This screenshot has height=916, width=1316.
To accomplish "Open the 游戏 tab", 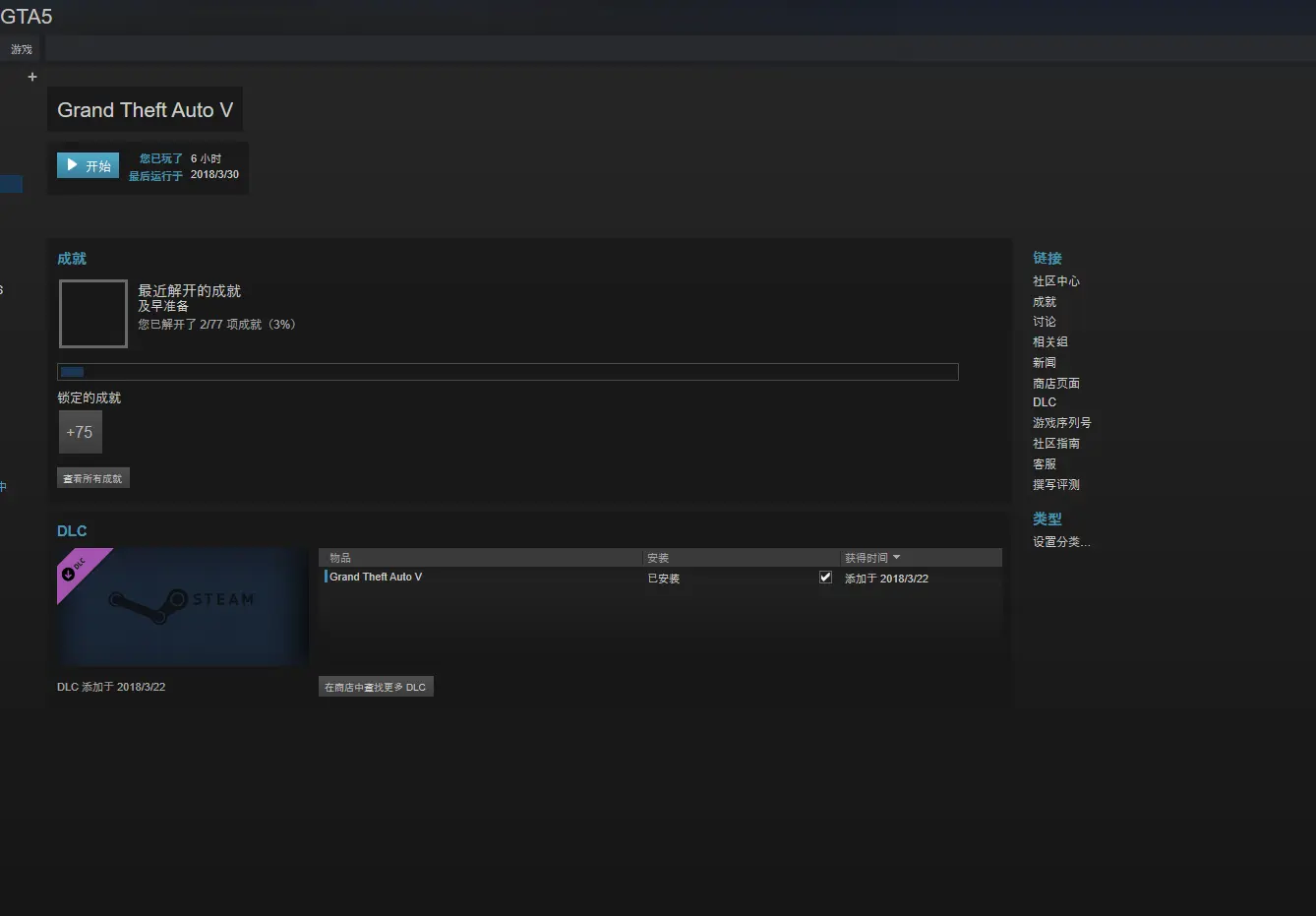I will [x=22, y=49].
